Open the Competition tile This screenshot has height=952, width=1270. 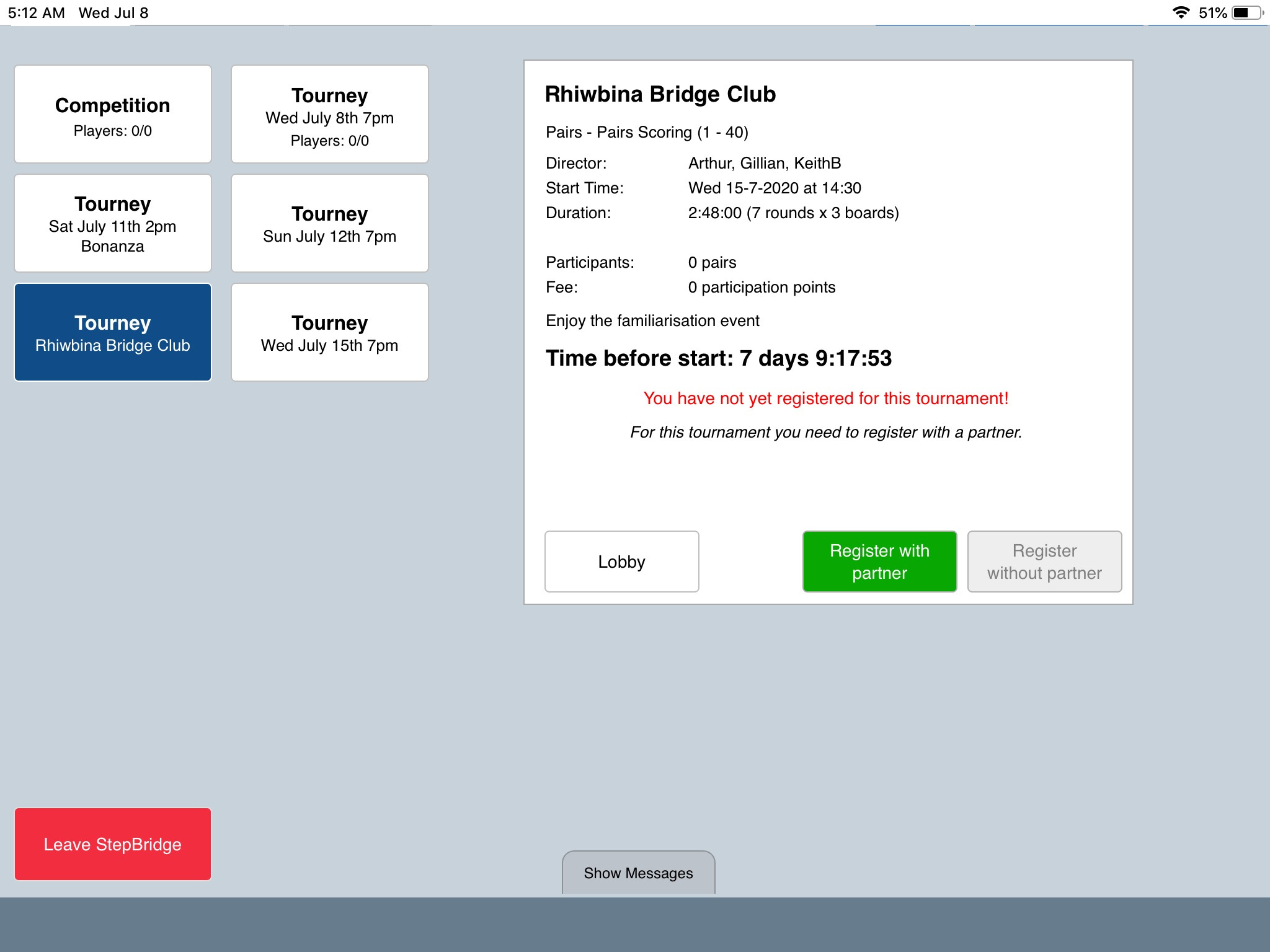(112, 115)
